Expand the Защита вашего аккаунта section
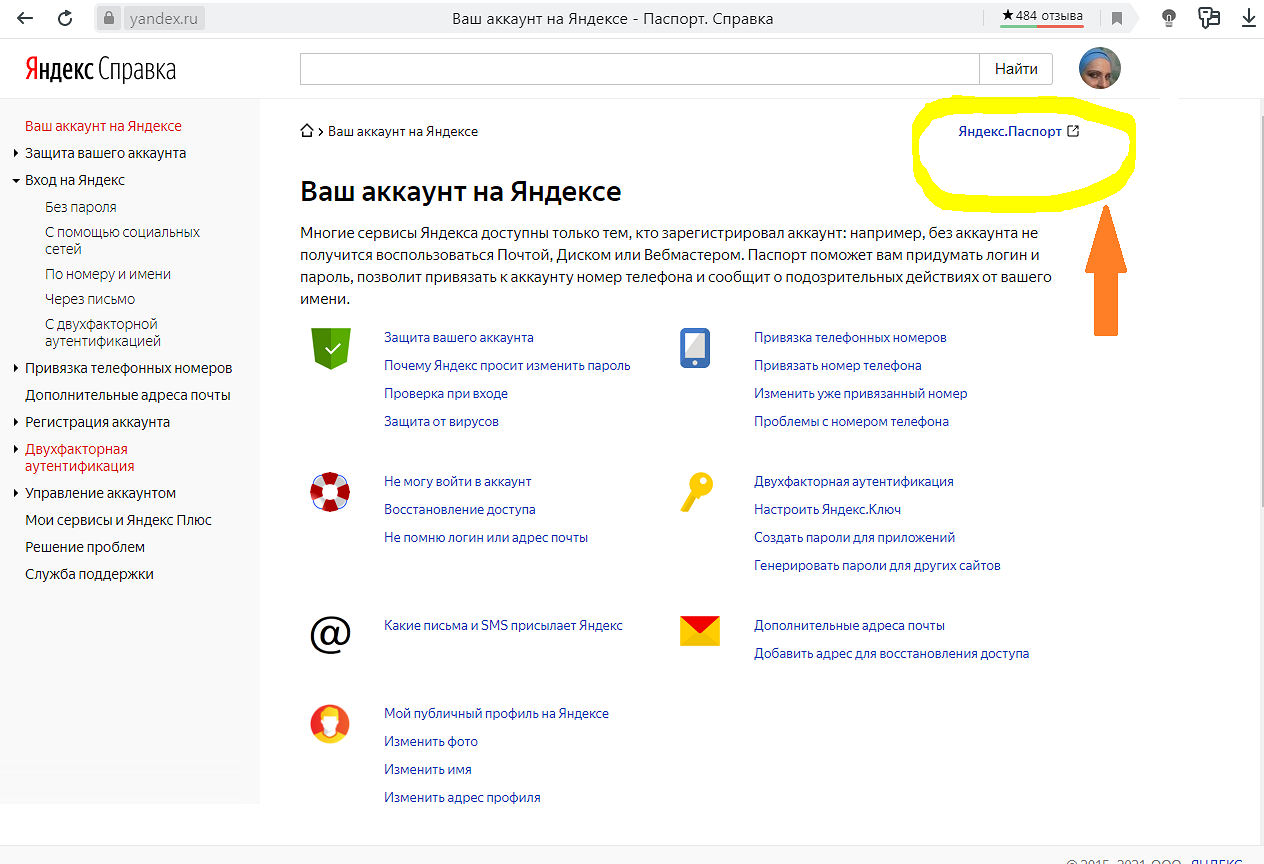The width and height of the screenshot is (1264, 864). point(16,153)
